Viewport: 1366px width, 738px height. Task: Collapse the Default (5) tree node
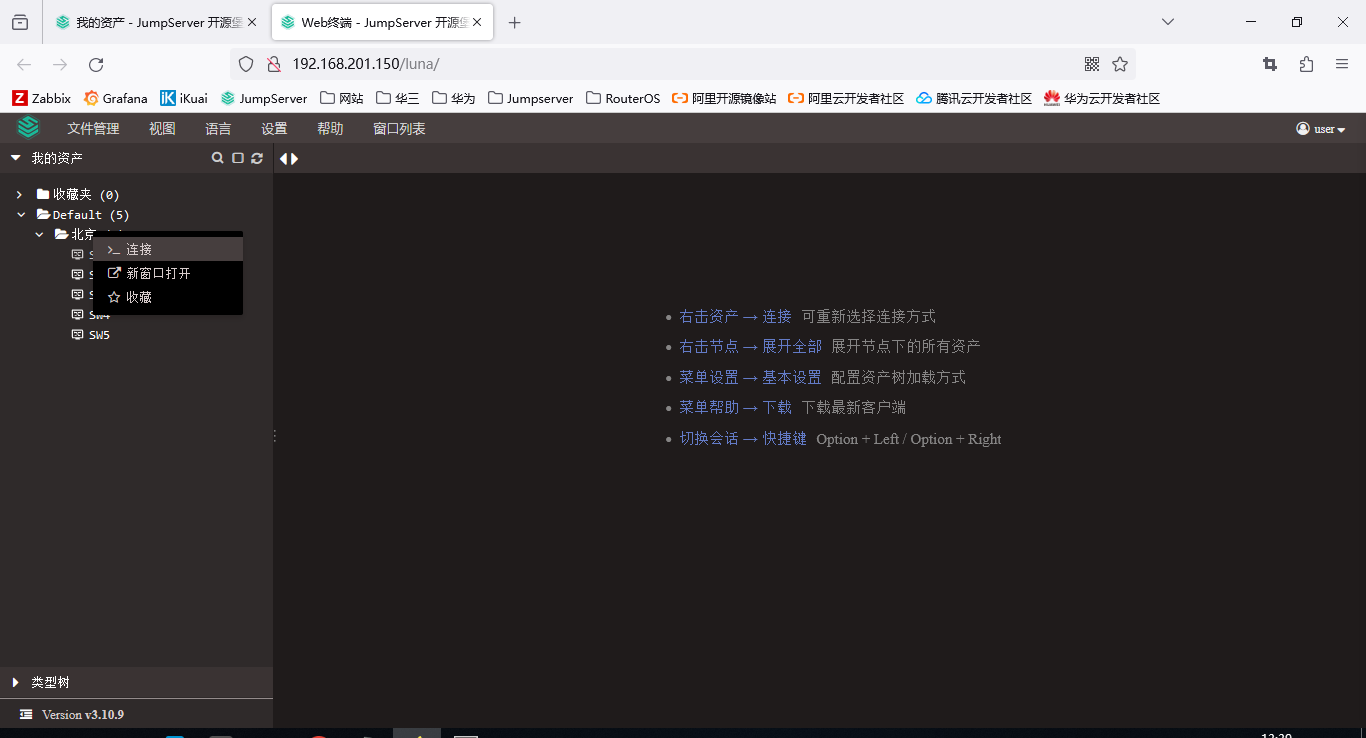[x=21, y=214]
